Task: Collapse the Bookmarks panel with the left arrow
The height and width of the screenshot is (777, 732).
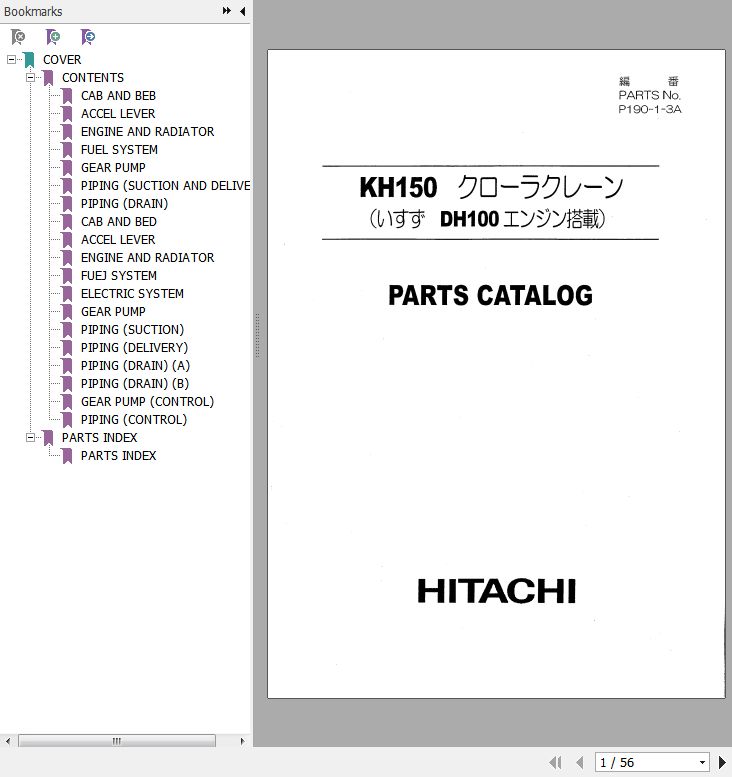Action: pyautogui.click(x=242, y=11)
